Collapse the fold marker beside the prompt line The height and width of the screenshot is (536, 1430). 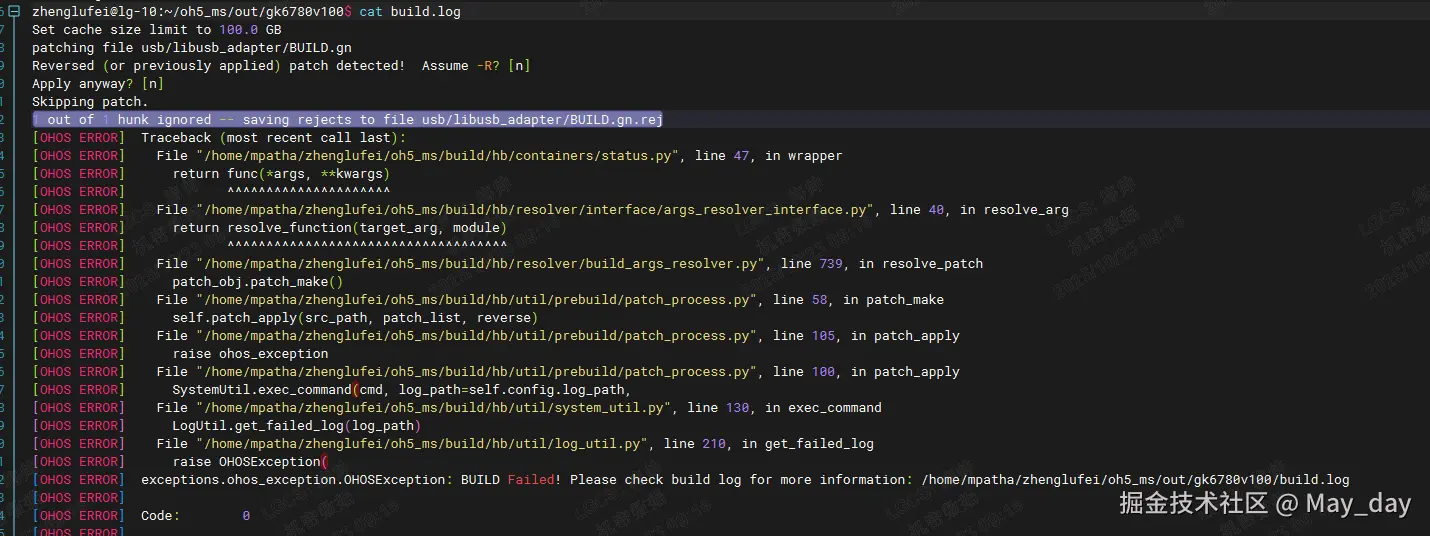click(x=14, y=12)
